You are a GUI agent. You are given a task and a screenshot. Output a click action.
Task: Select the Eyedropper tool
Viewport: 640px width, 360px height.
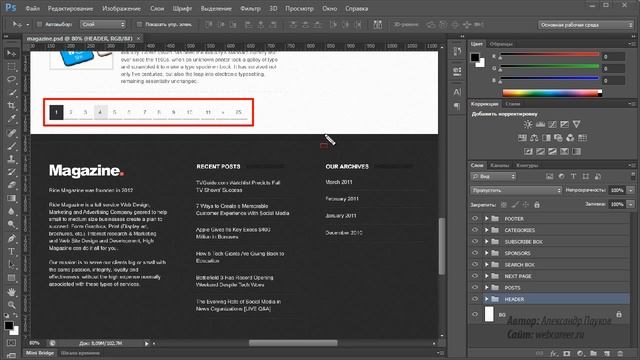click(x=11, y=119)
